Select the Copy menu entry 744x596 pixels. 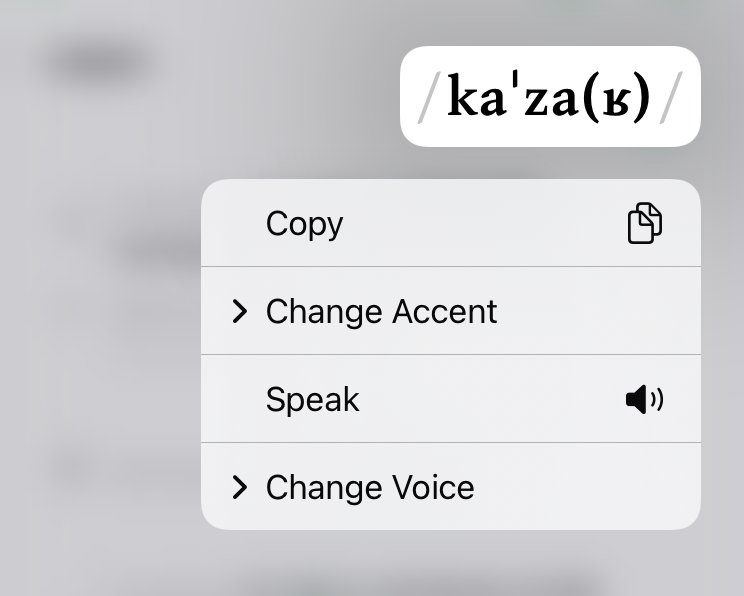(x=451, y=223)
